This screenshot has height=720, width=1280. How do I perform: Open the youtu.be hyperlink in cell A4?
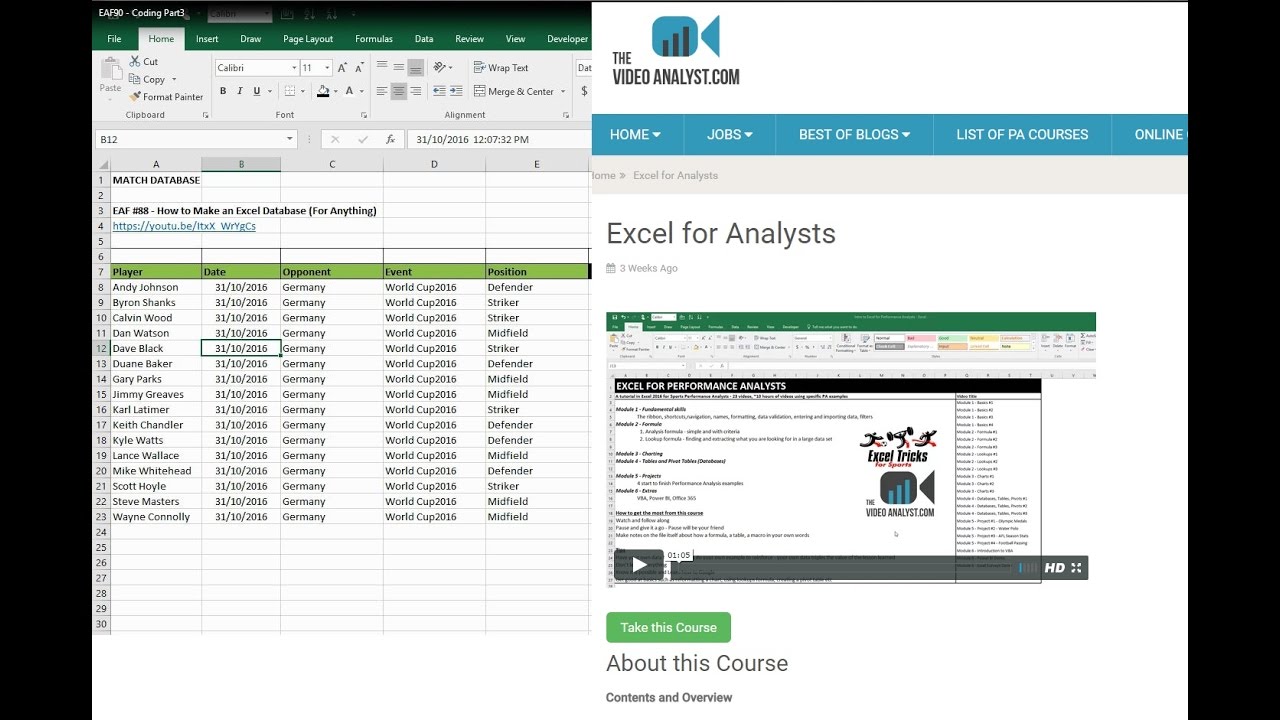pyautogui.click(x=184, y=226)
